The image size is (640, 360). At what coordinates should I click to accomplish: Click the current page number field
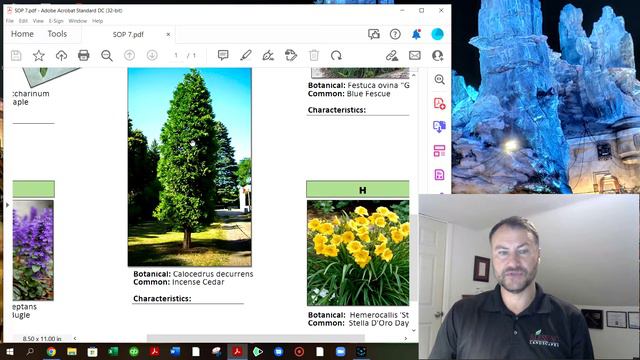tap(176, 55)
